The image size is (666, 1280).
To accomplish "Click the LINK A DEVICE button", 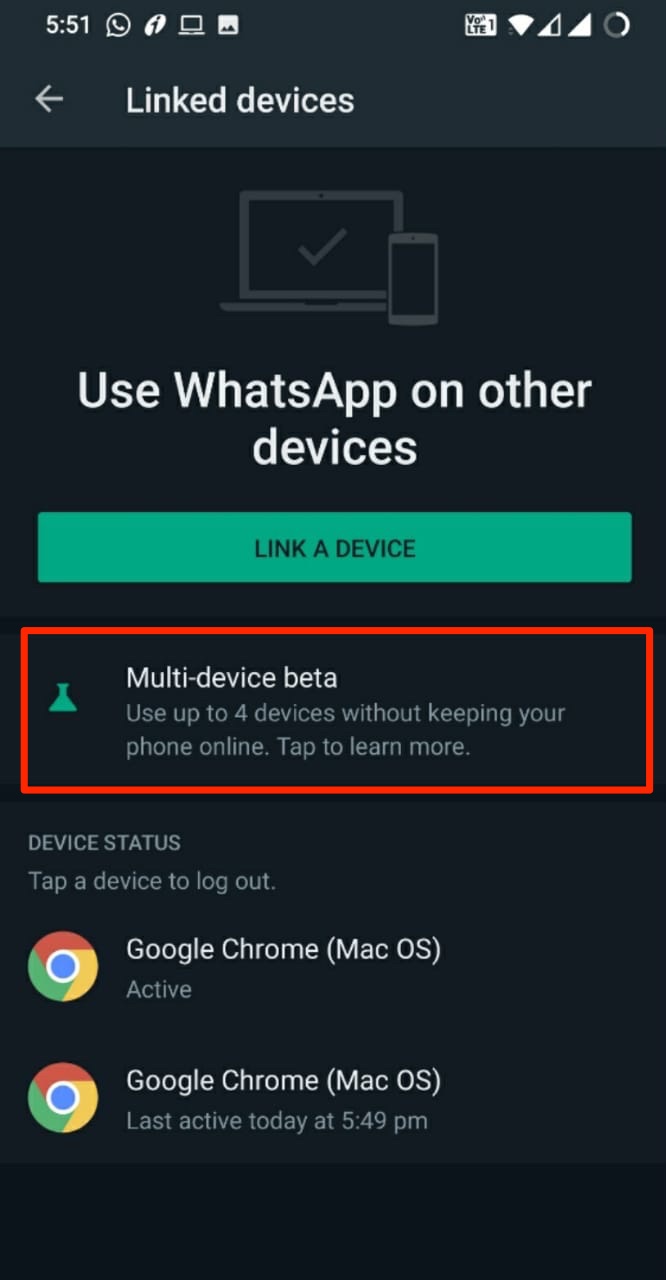I will click(334, 547).
